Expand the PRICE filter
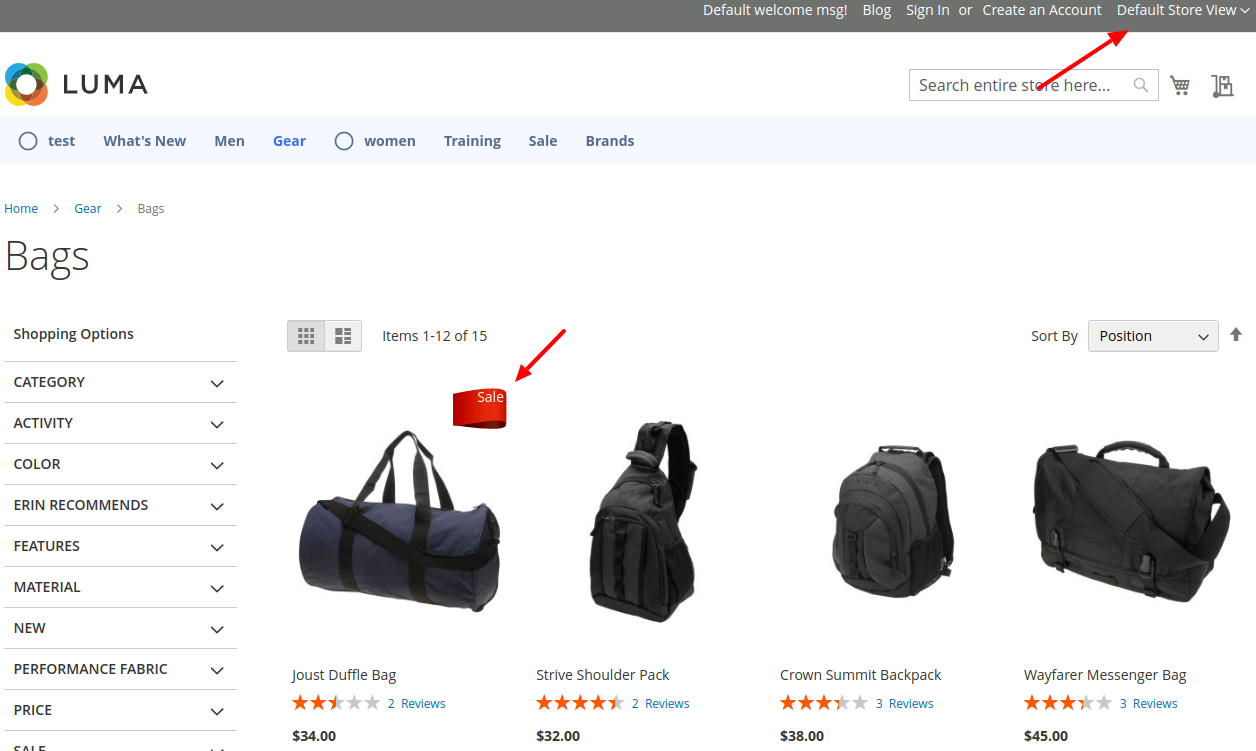The height and width of the screenshot is (751, 1256). pos(120,710)
